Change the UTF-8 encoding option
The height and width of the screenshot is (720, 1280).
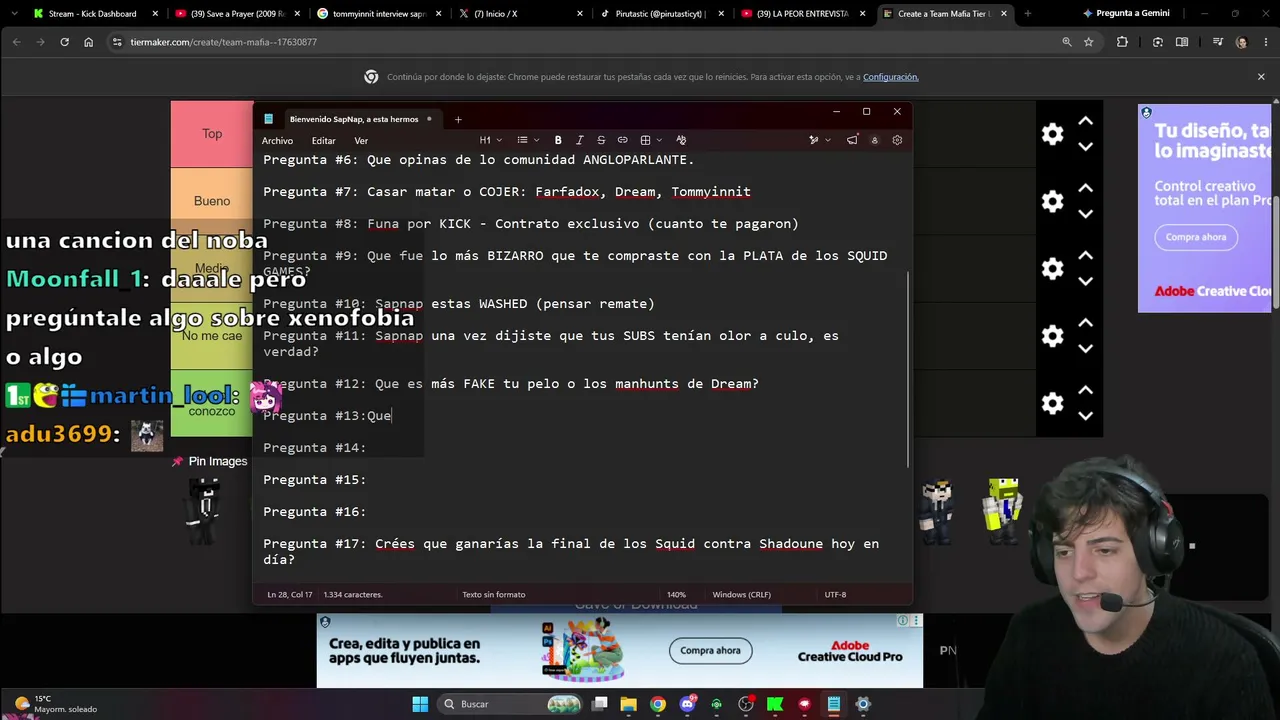pyautogui.click(x=835, y=594)
